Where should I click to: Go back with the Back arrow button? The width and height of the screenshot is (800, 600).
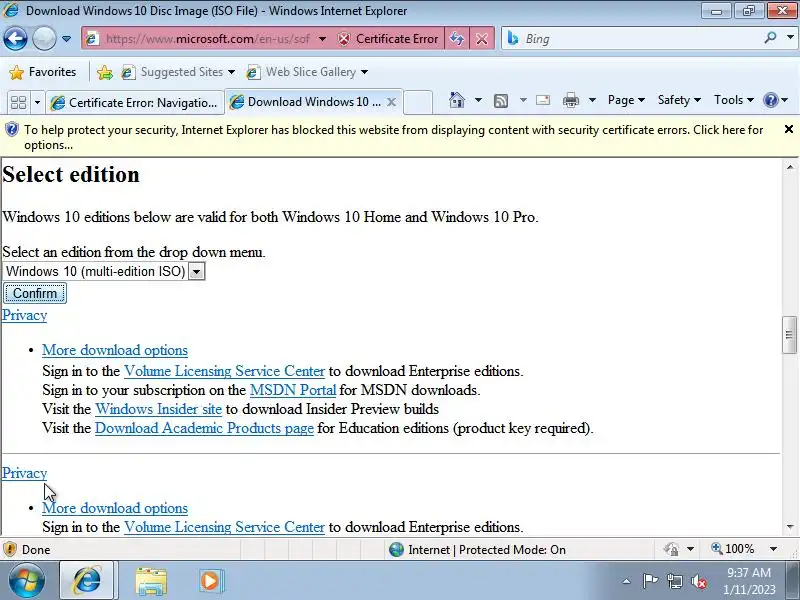[15, 39]
